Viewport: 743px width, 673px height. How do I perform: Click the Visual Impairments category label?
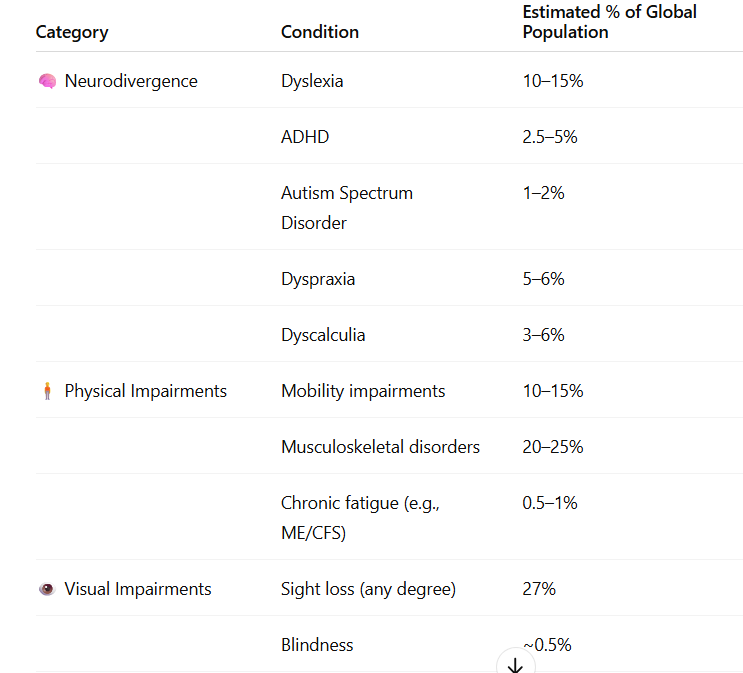click(x=138, y=589)
